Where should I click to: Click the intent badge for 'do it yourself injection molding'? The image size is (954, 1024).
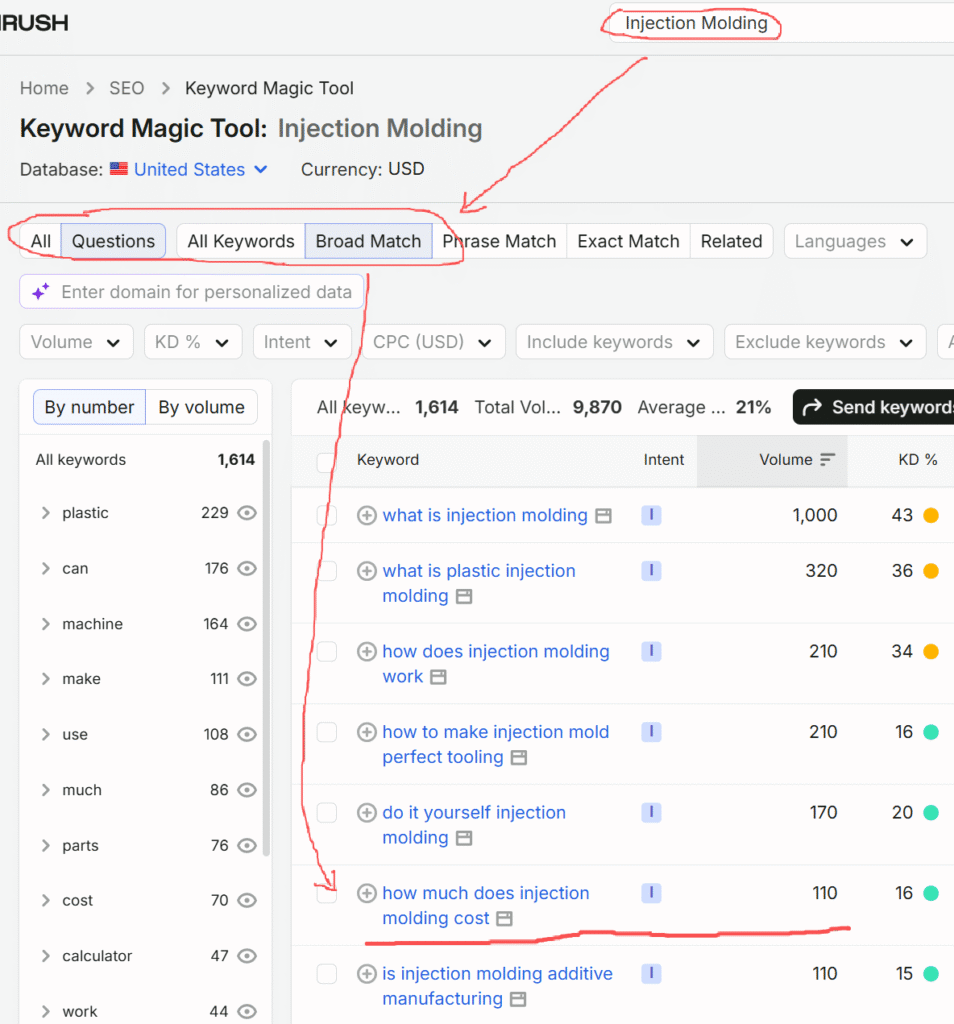[651, 812]
